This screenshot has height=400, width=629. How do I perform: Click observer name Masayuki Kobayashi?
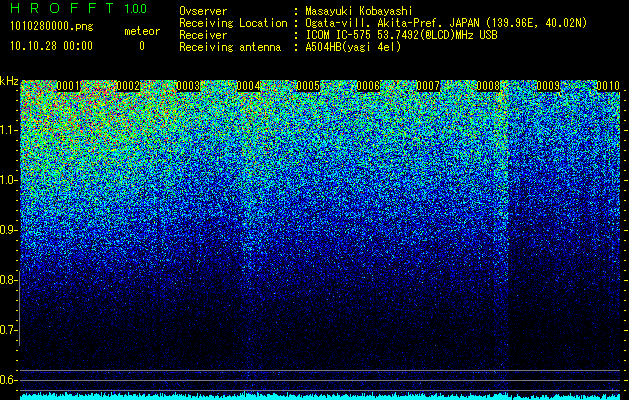[x=359, y=11]
